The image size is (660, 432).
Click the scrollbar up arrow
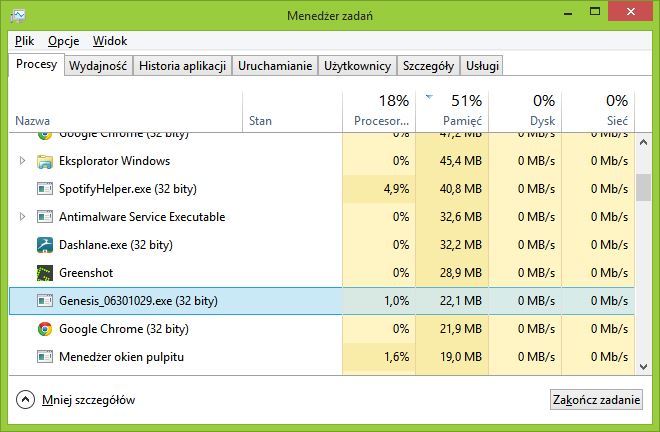coord(643,142)
